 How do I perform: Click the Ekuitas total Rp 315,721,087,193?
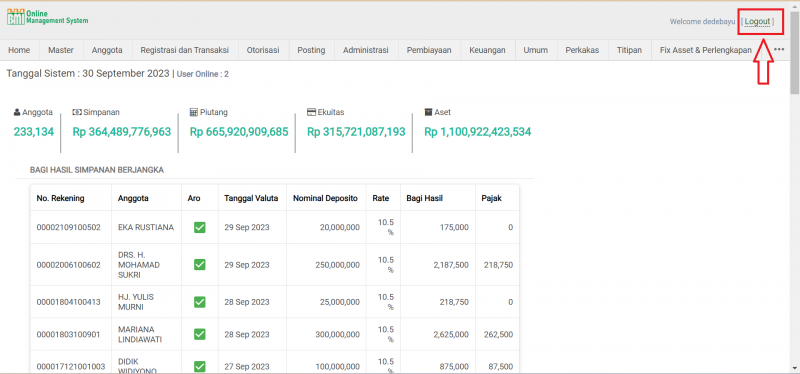point(356,132)
